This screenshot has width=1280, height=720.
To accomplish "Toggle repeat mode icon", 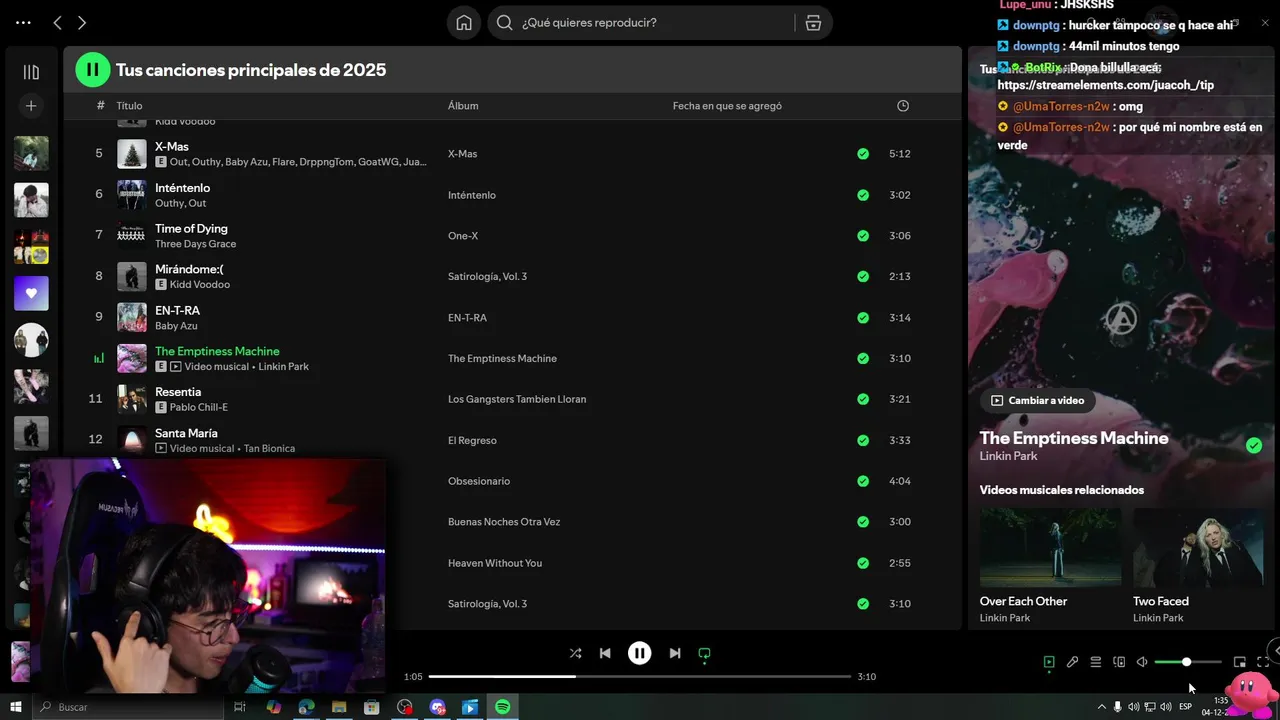I will (x=704, y=654).
